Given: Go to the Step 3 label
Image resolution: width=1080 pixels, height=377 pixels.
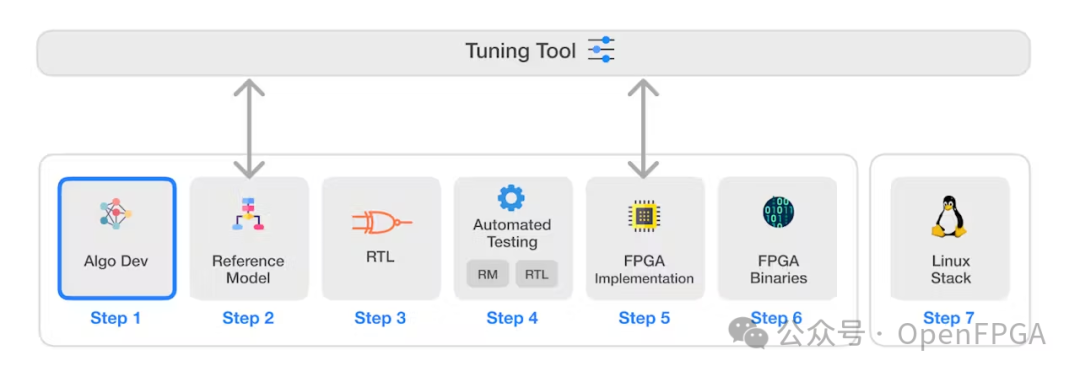Looking at the screenshot, I should [x=380, y=318].
